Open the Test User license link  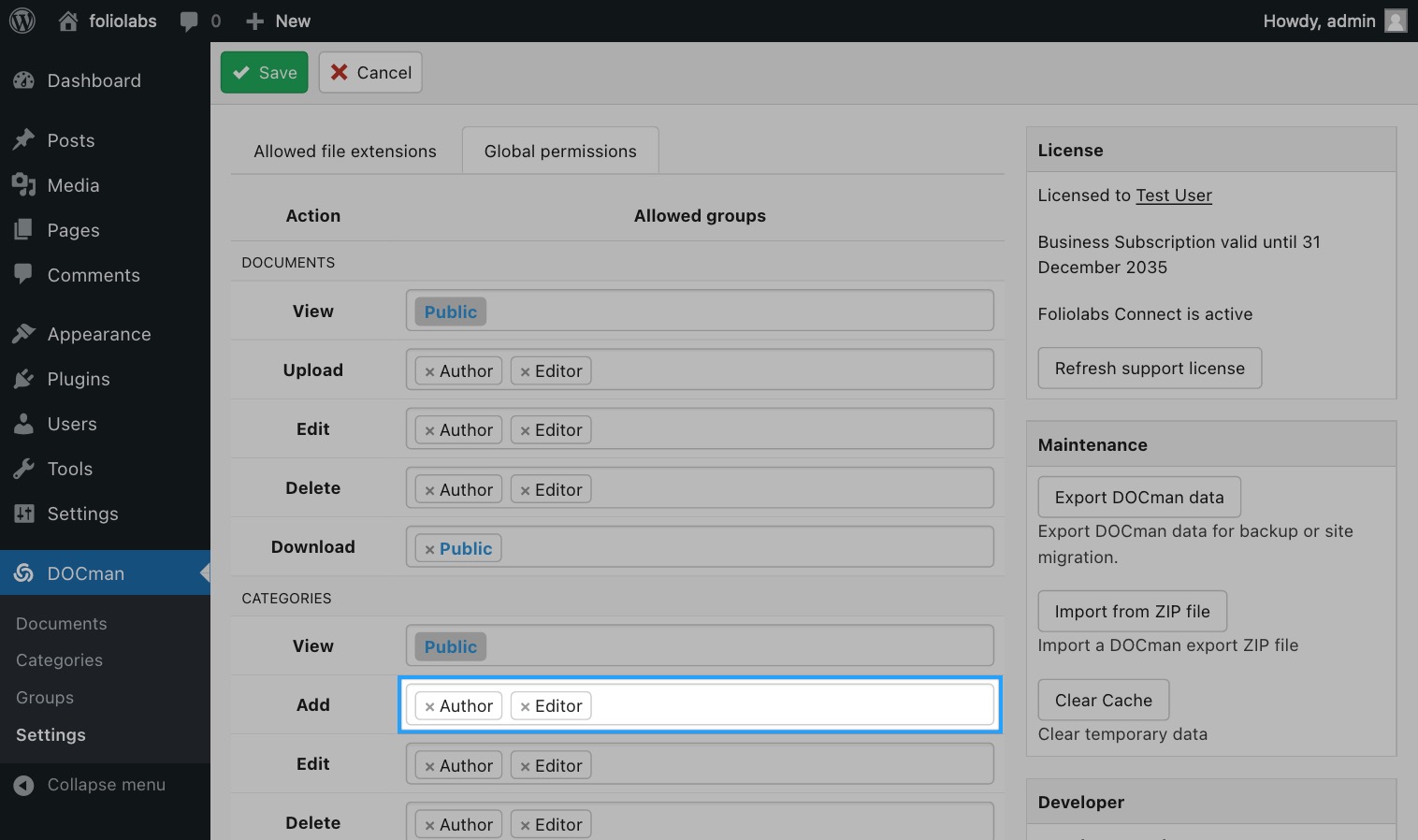coord(1174,196)
